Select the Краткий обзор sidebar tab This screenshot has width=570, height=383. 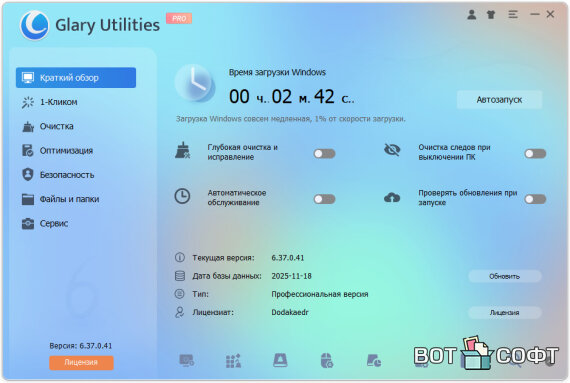pyautogui.click(x=76, y=78)
